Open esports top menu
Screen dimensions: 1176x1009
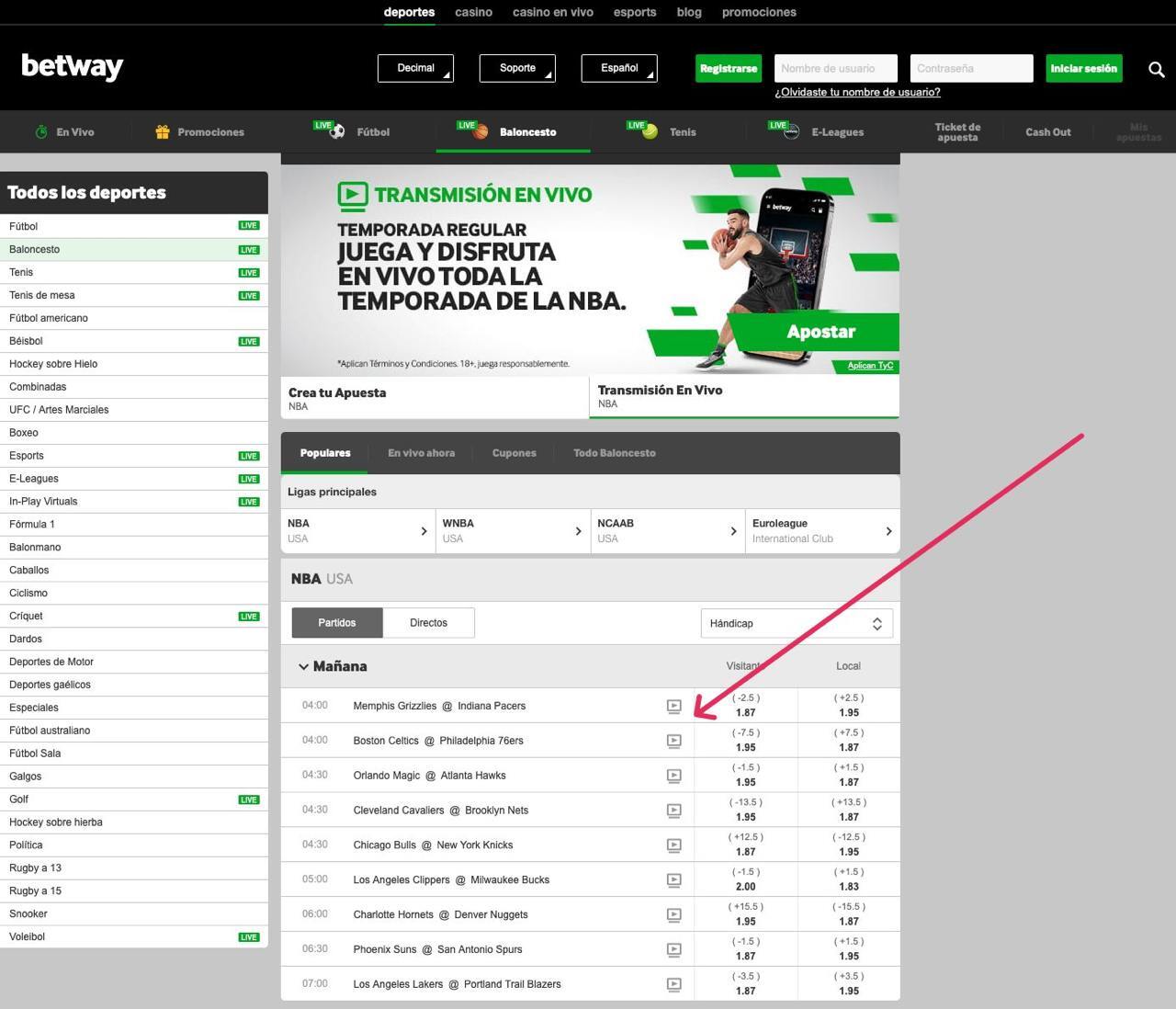coord(635,12)
